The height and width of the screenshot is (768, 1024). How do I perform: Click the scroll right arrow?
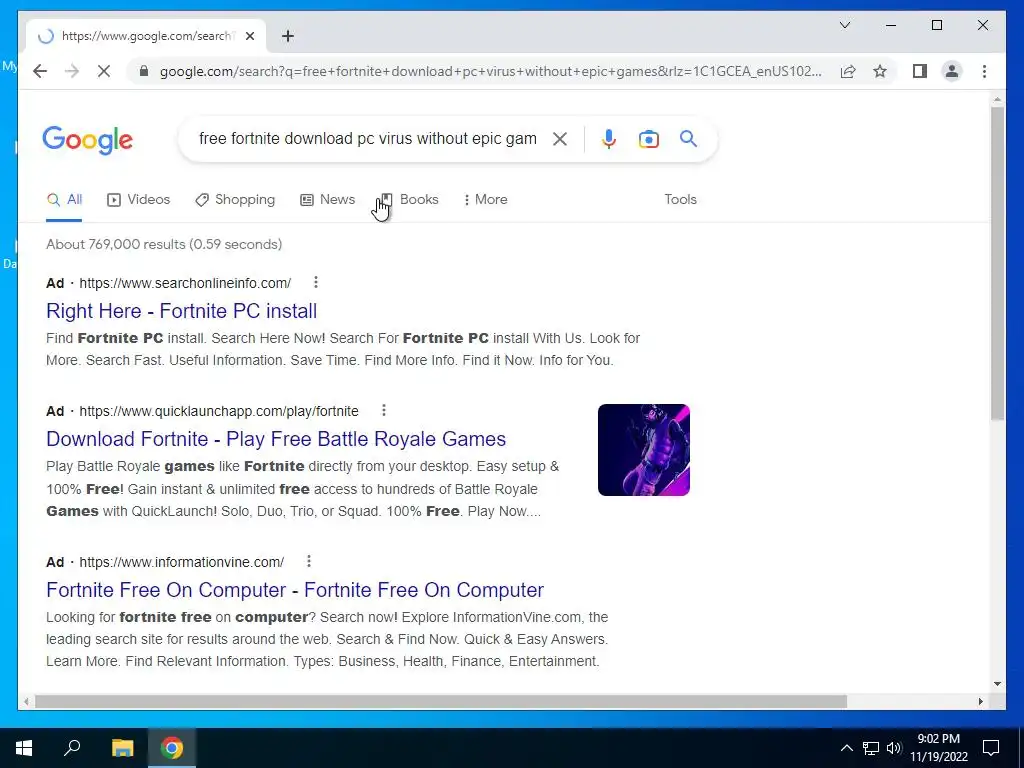coord(980,701)
